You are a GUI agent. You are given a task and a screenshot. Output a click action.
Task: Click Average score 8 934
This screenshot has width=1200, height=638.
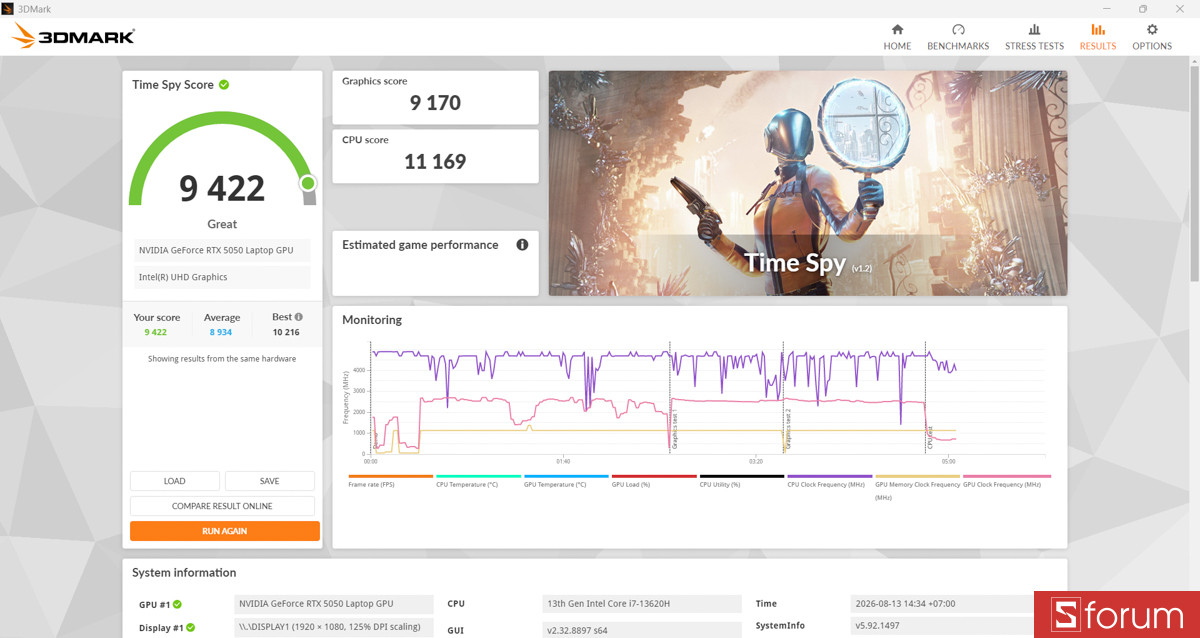221,332
